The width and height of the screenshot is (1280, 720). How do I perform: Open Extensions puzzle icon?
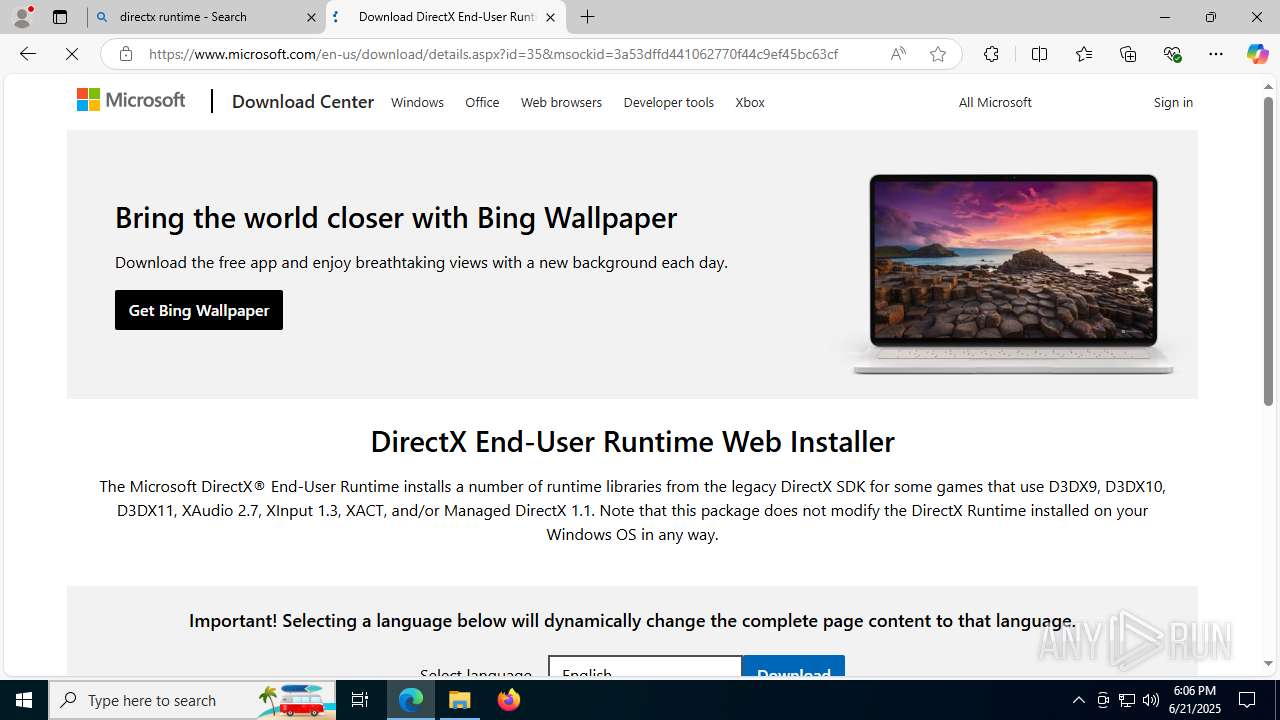pos(991,54)
